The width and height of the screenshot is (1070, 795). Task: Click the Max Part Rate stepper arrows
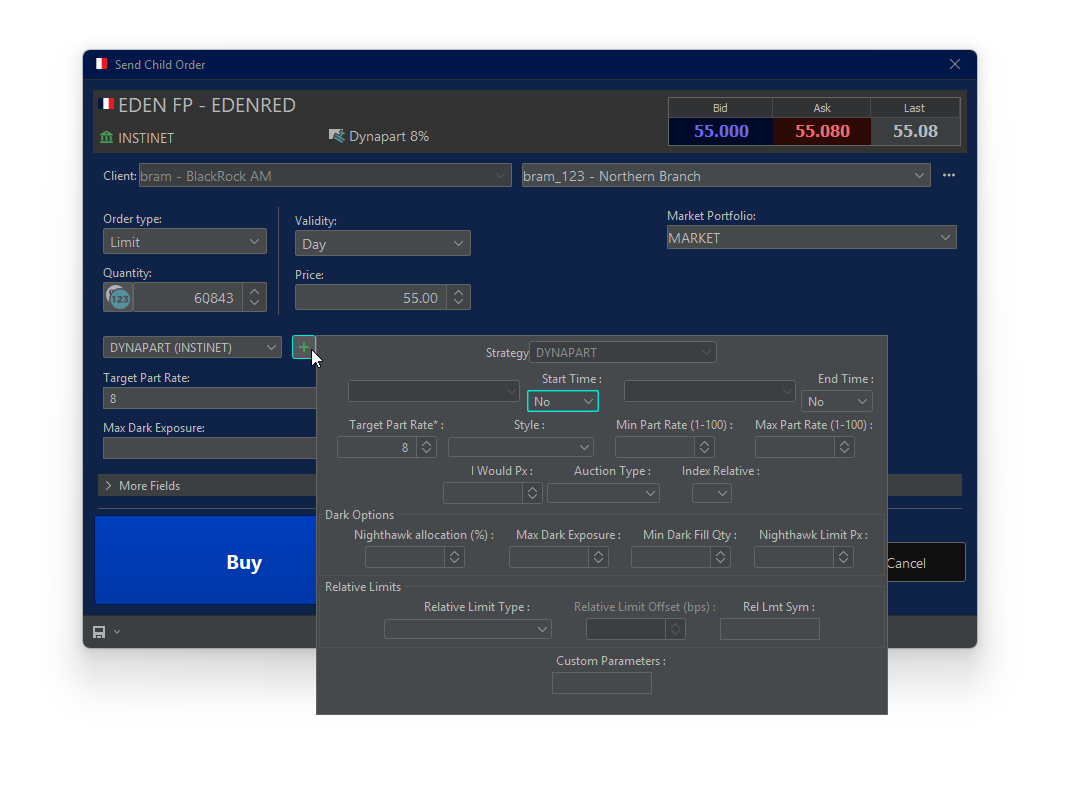click(844, 447)
